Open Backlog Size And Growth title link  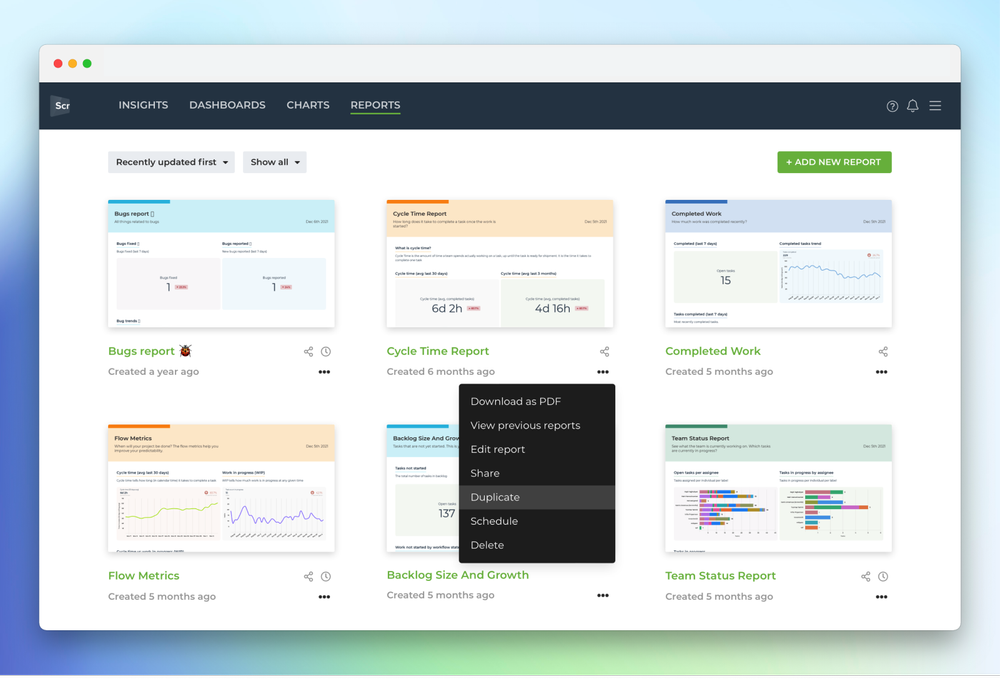tap(458, 575)
